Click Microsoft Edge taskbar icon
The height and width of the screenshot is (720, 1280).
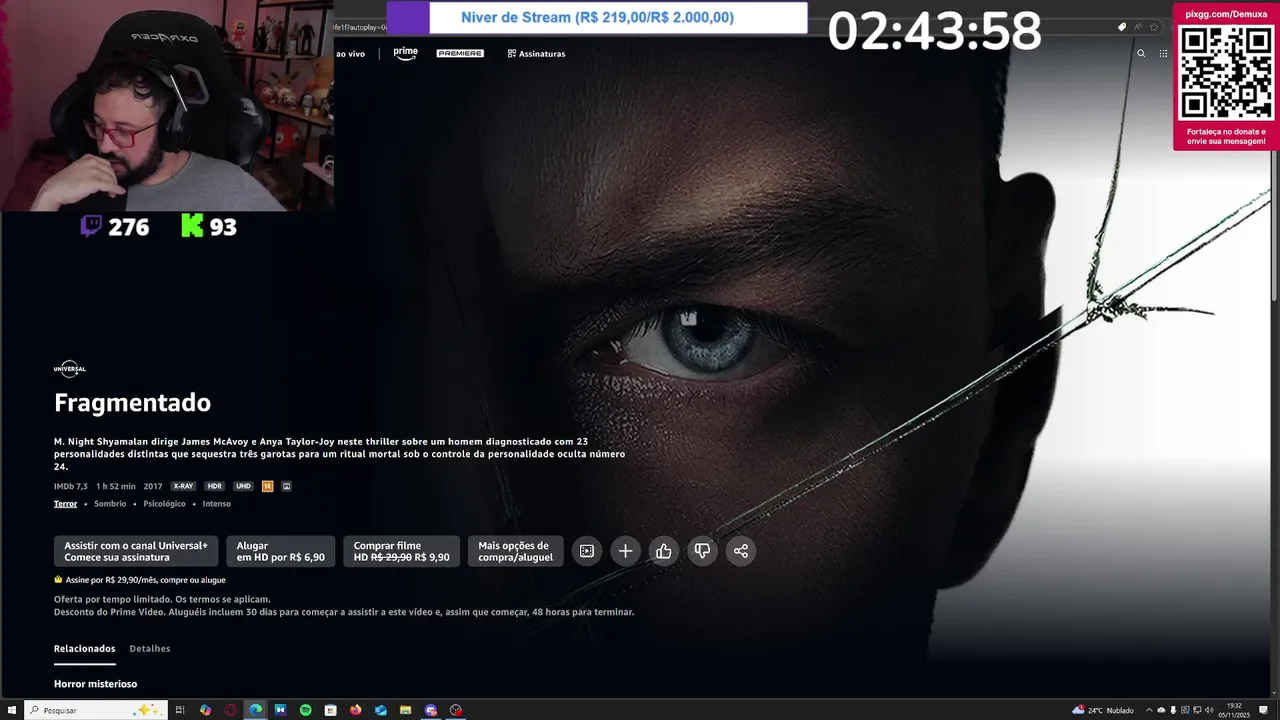click(256, 710)
